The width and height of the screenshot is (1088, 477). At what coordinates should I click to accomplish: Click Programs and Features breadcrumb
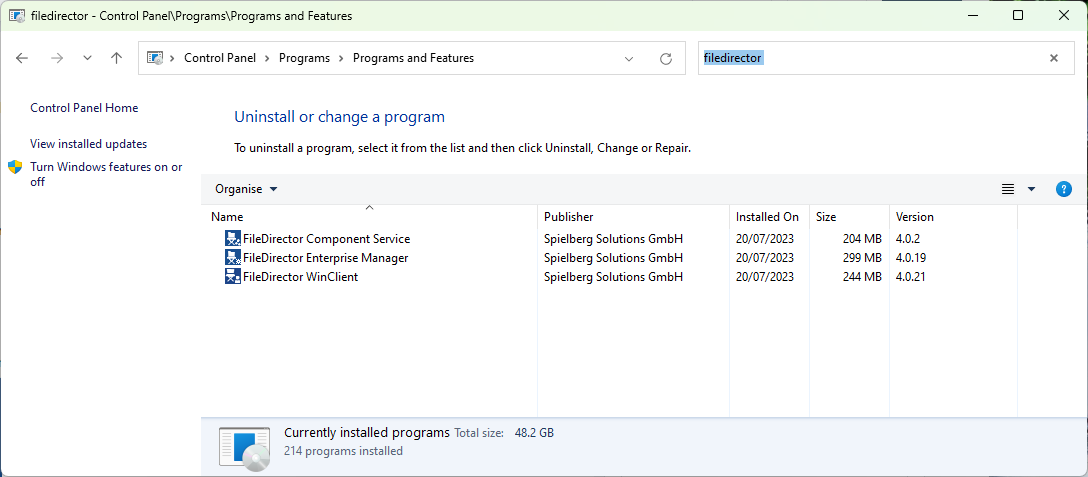point(414,58)
